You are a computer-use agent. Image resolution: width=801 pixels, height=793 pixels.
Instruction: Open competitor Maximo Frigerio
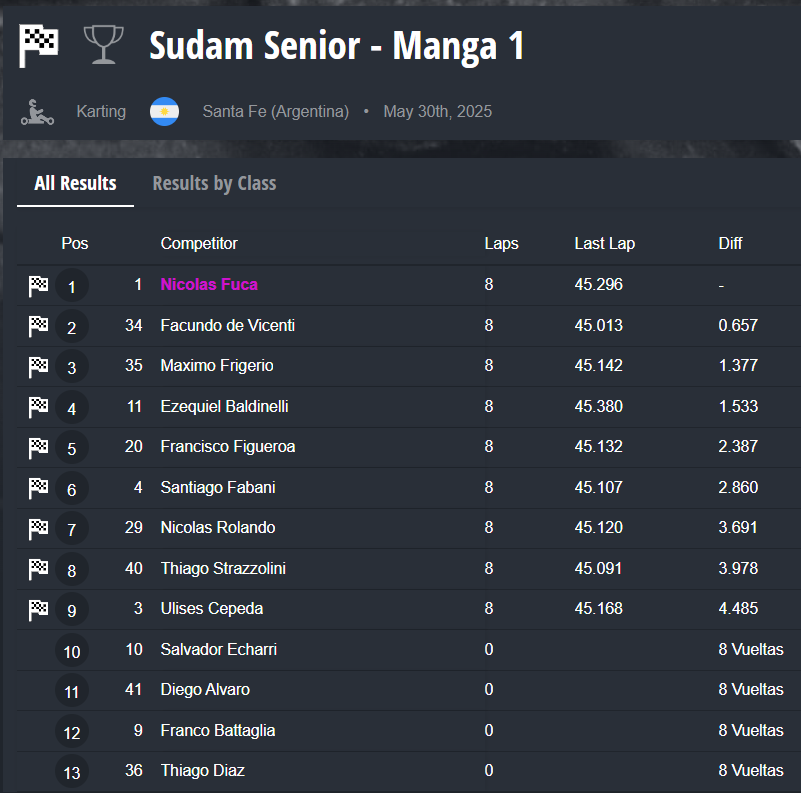pyautogui.click(x=217, y=366)
